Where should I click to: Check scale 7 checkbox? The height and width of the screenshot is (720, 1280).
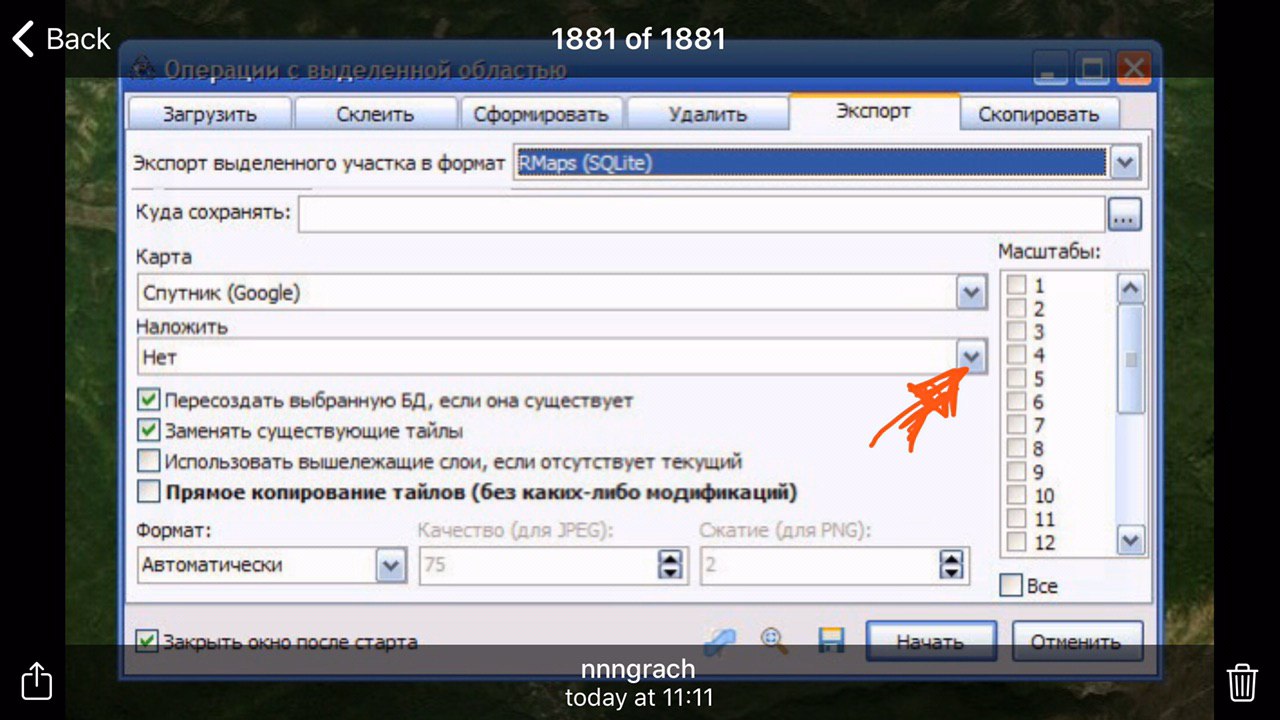pos(1016,425)
